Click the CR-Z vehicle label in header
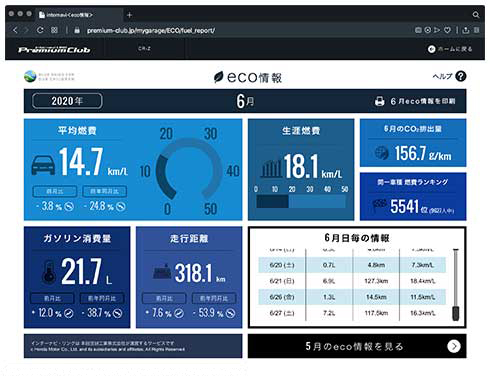This screenshot has height=381, width=490. pos(144,48)
